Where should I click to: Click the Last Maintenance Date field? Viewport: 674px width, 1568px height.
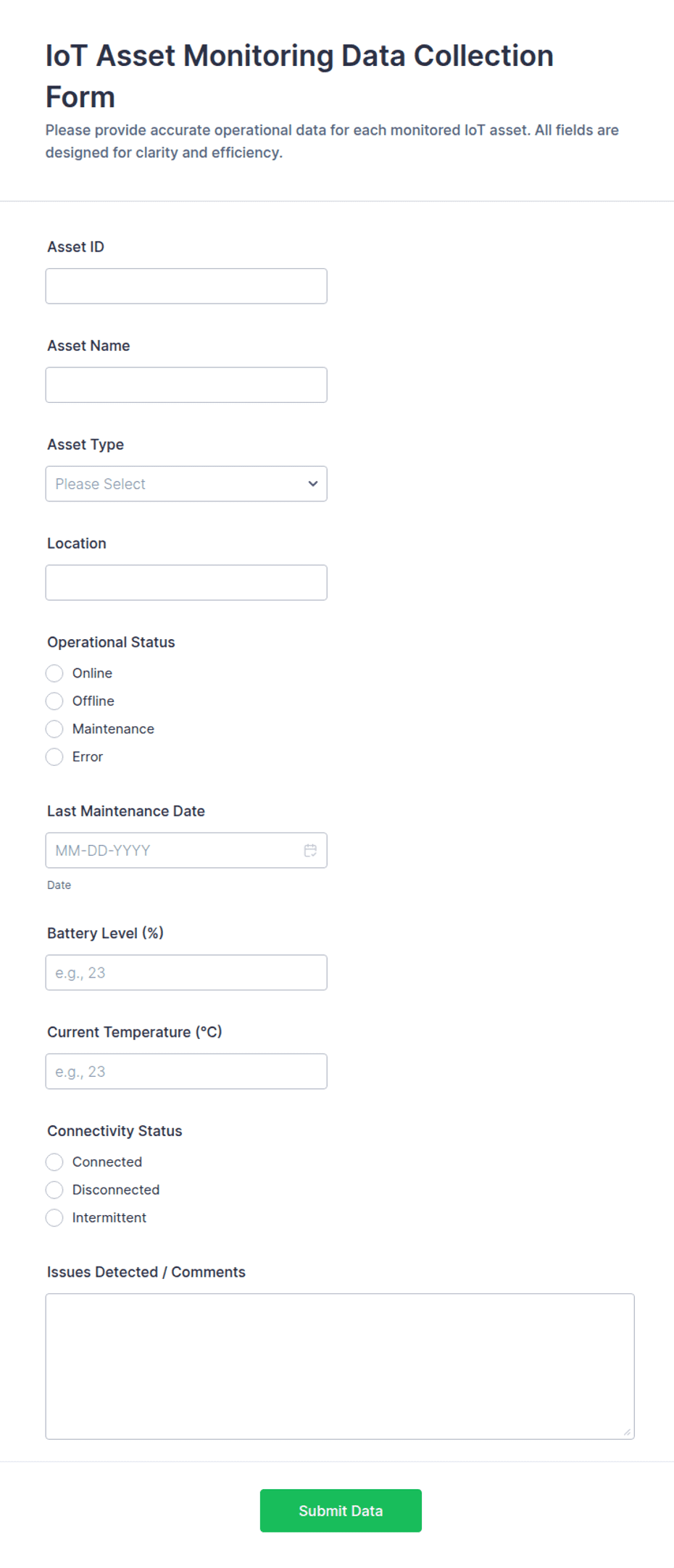(x=186, y=850)
